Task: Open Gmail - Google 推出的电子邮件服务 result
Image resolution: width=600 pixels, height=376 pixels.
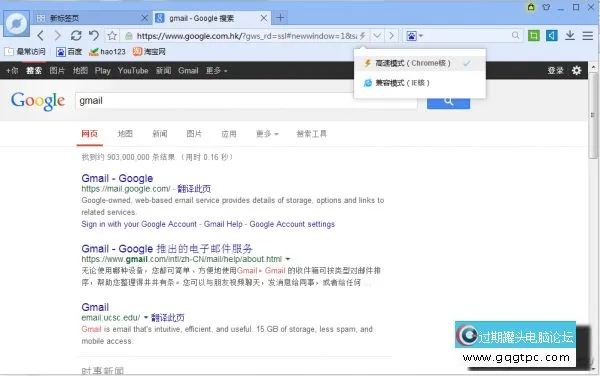Action: point(167,249)
